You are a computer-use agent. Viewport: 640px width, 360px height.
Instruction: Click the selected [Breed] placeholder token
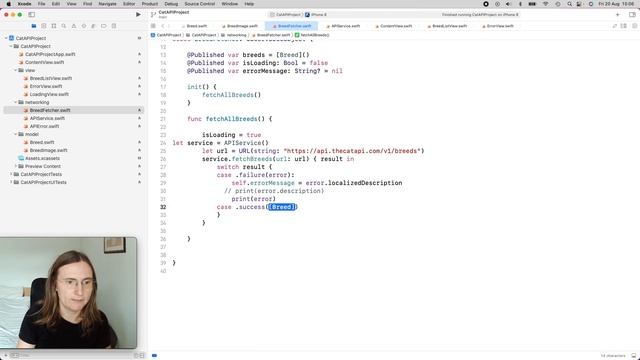[x=282, y=207]
